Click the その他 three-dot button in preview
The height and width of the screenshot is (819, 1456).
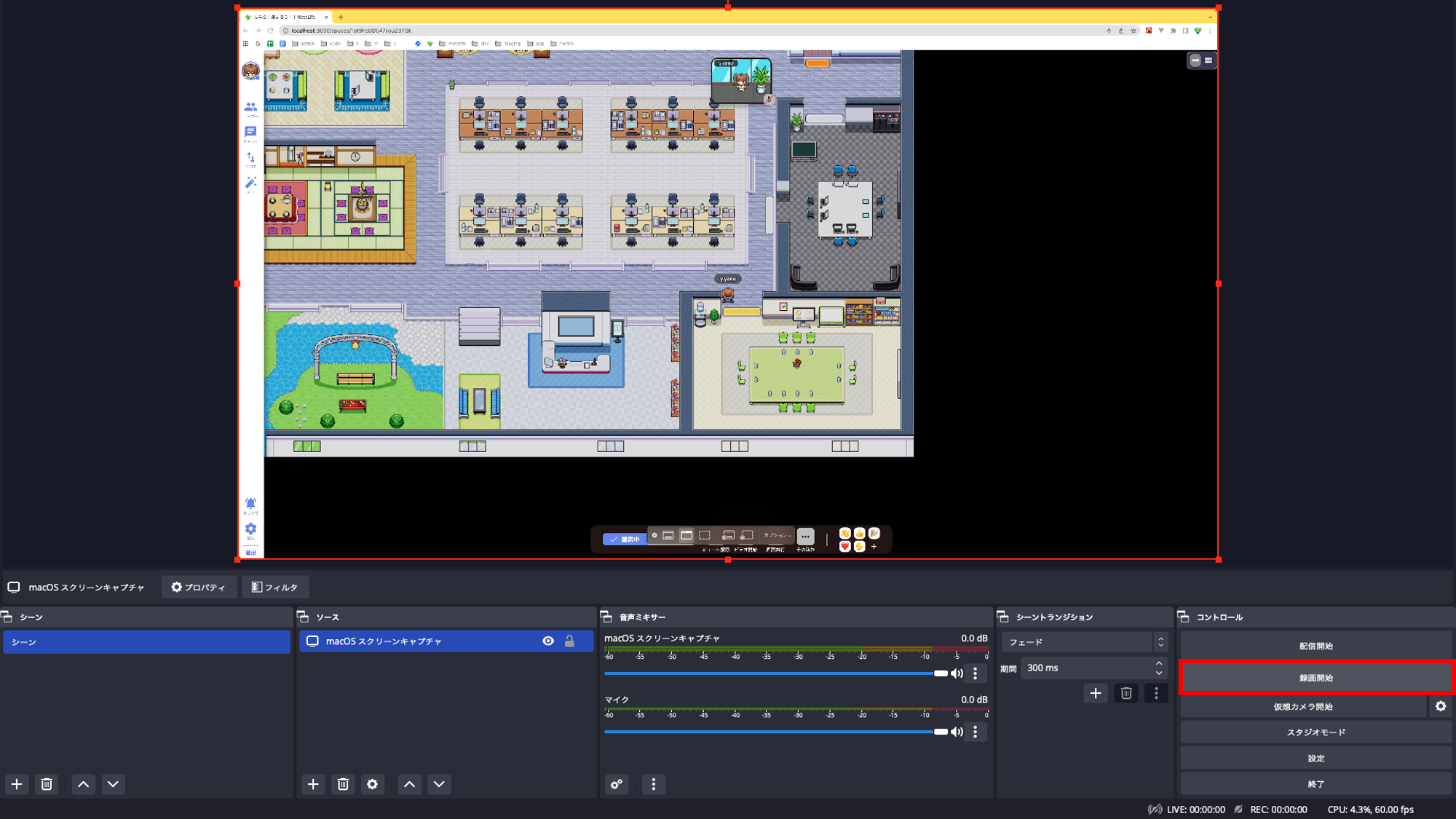(x=805, y=537)
